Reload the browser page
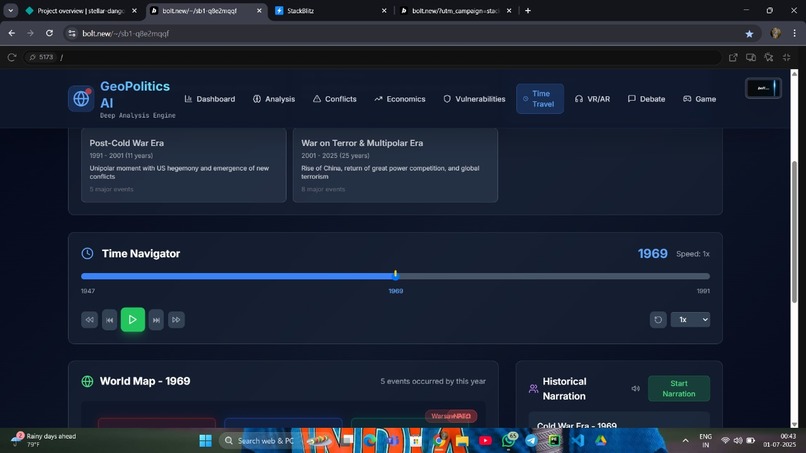 [x=49, y=33]
